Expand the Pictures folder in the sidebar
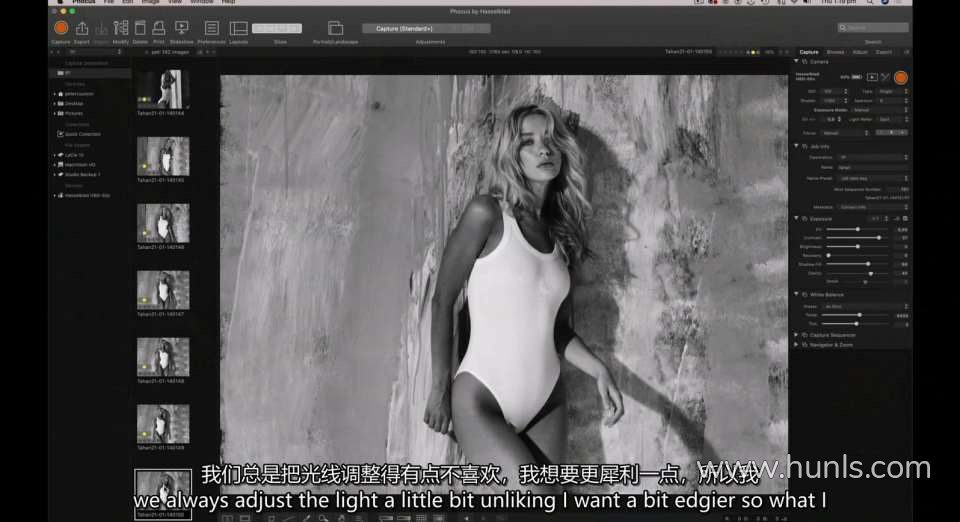 (54, 113)
